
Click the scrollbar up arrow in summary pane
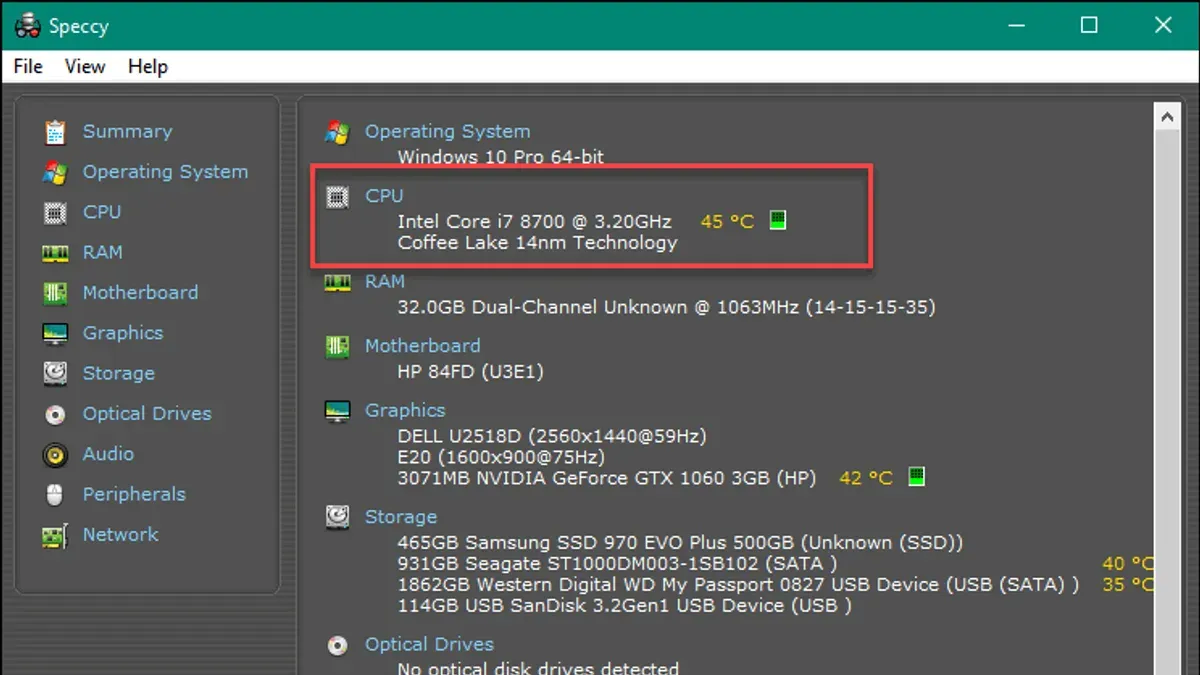tap(1167, 116)
